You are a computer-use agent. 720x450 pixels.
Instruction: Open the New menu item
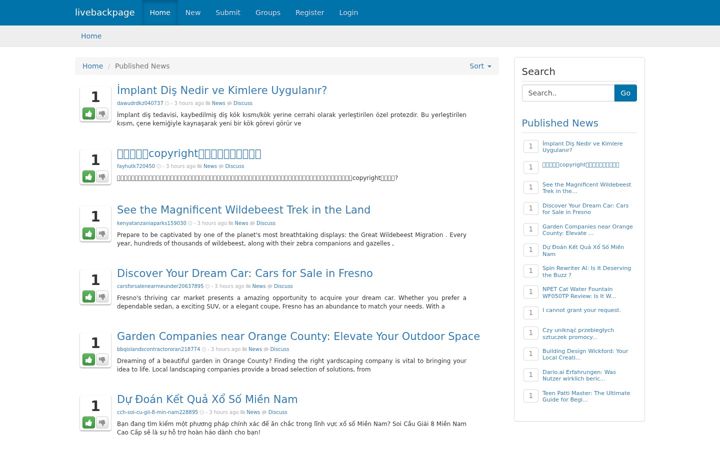193,12
